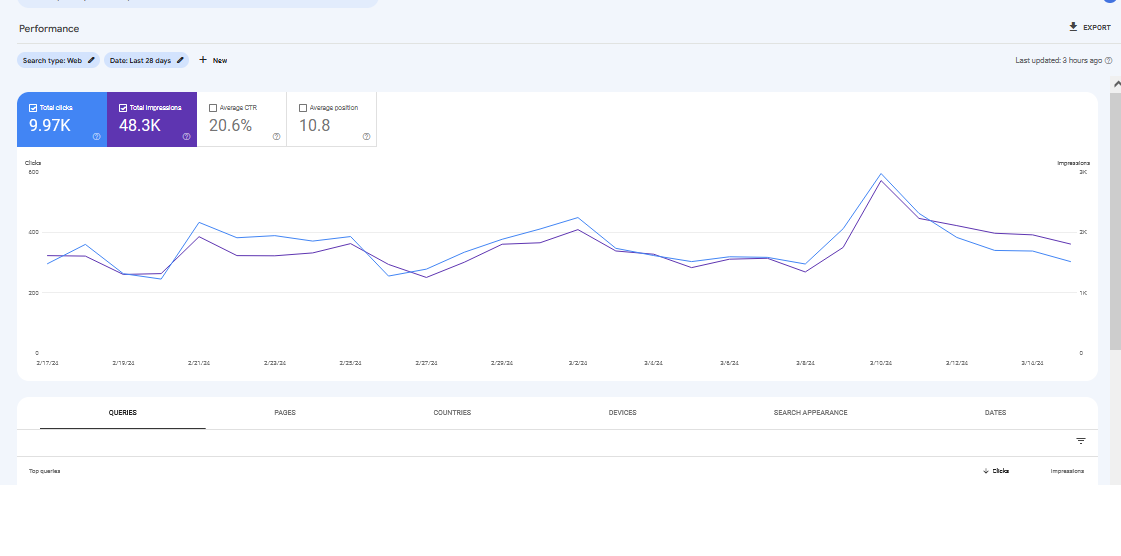Screen dimensions: 1121x556
Task: Click the plus icon to add New filter
Action: 203,60
